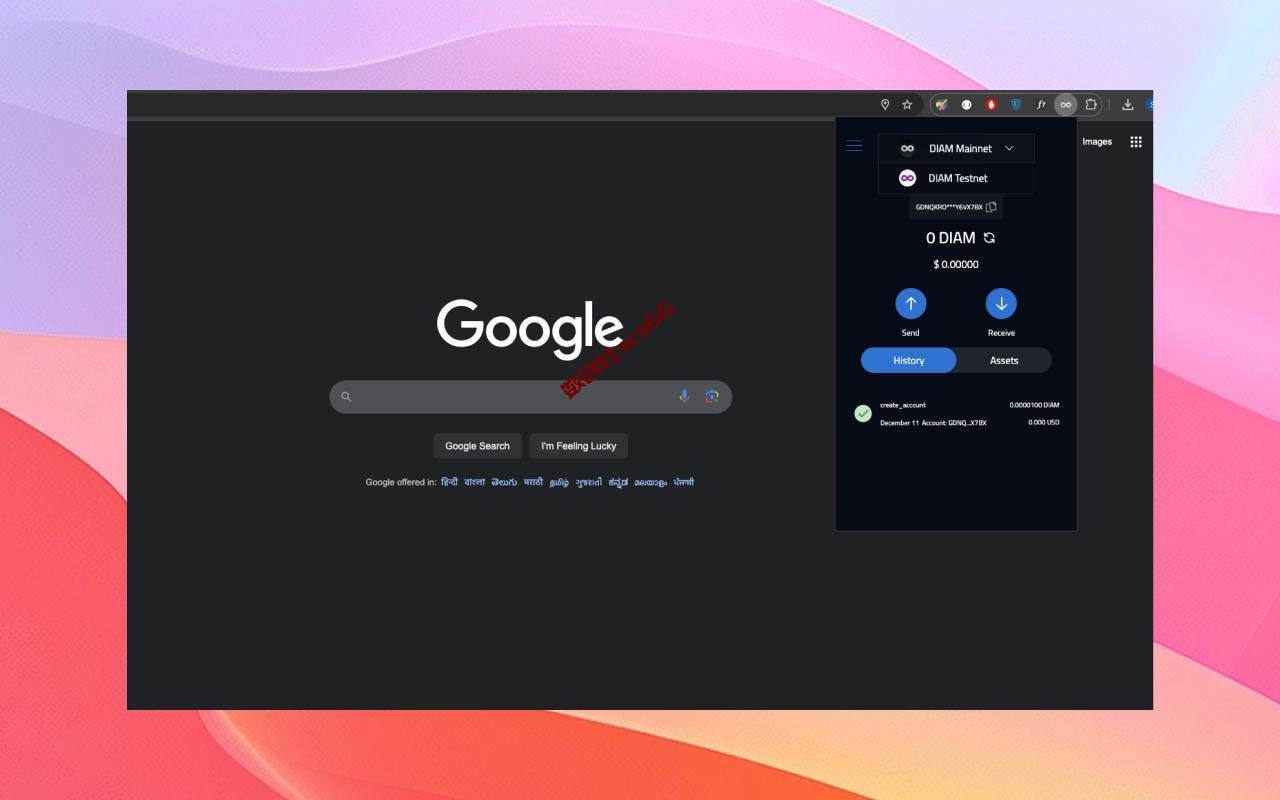Click the $ 0.00000 balance value

[x=956, y=264]
